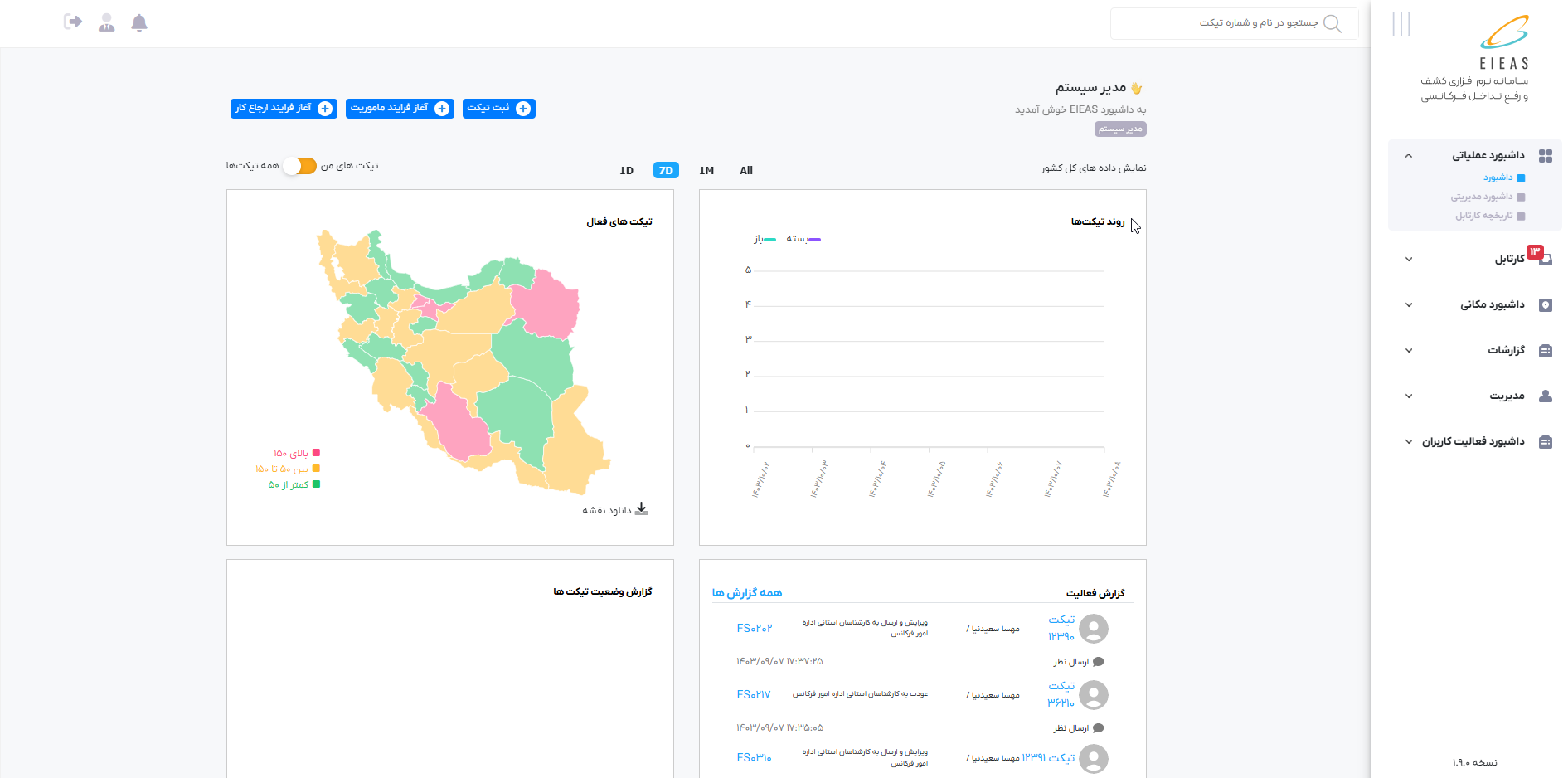The height and width of the screenshot is (778, 1568).
Task: Select the 1D time range option
Action: click(626, 171)
